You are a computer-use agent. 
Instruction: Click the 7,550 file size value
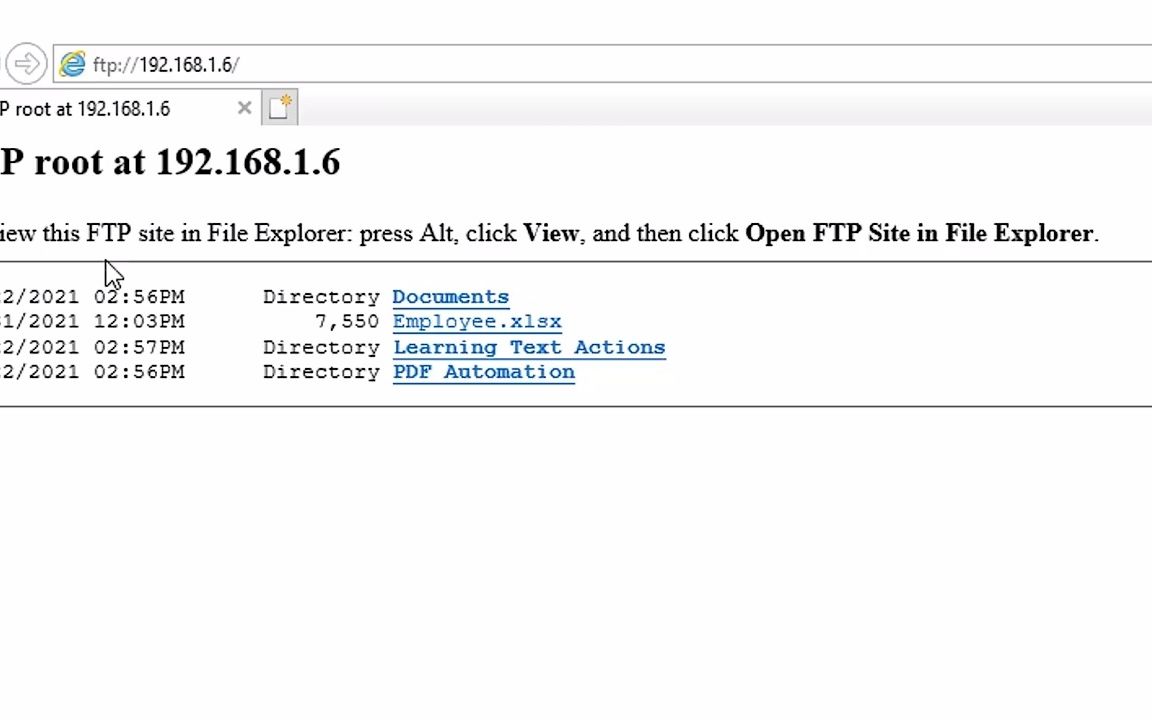pyautogui.click(x=347, y=322)
